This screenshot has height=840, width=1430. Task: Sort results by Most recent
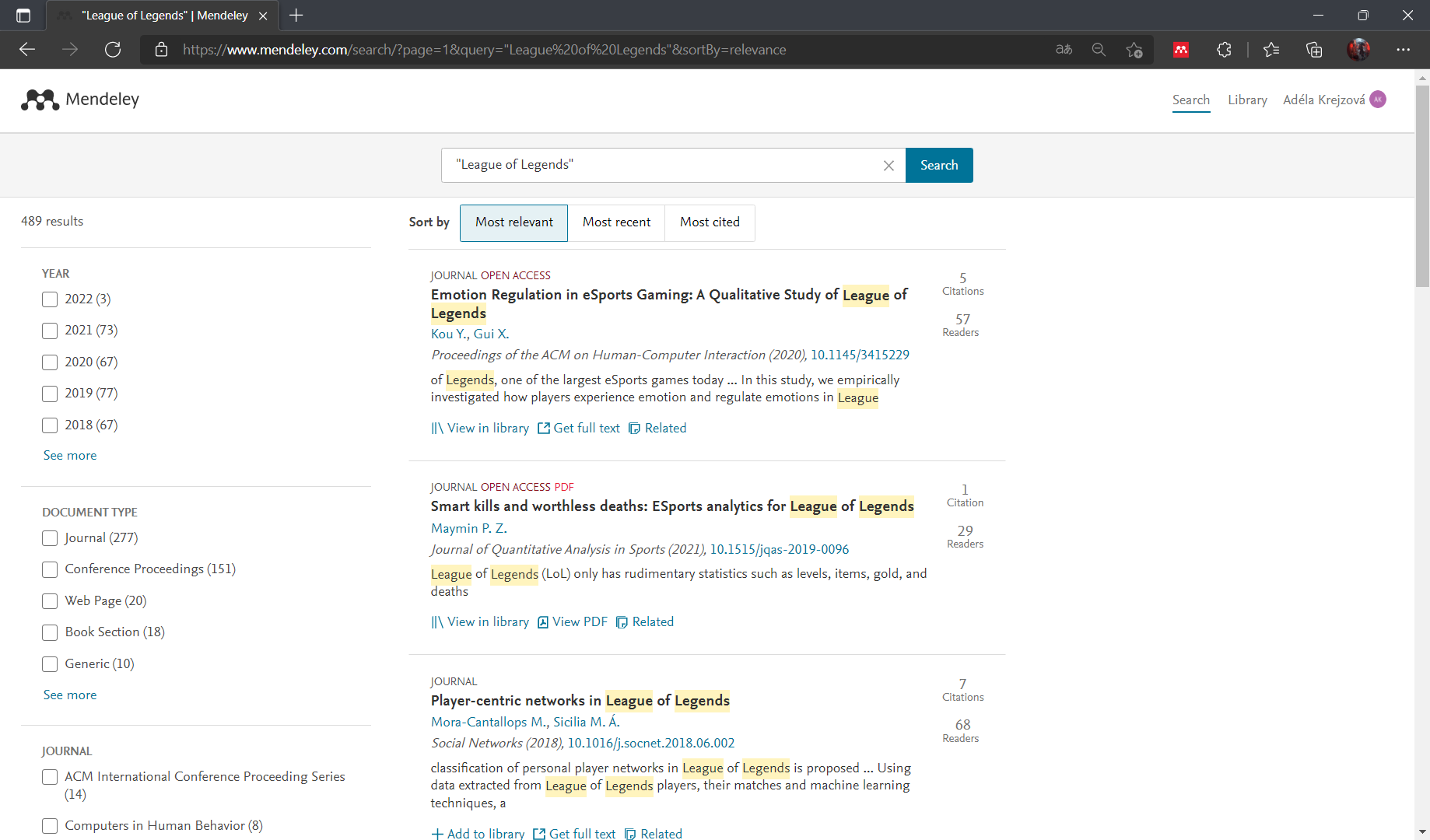click(616, 222)
